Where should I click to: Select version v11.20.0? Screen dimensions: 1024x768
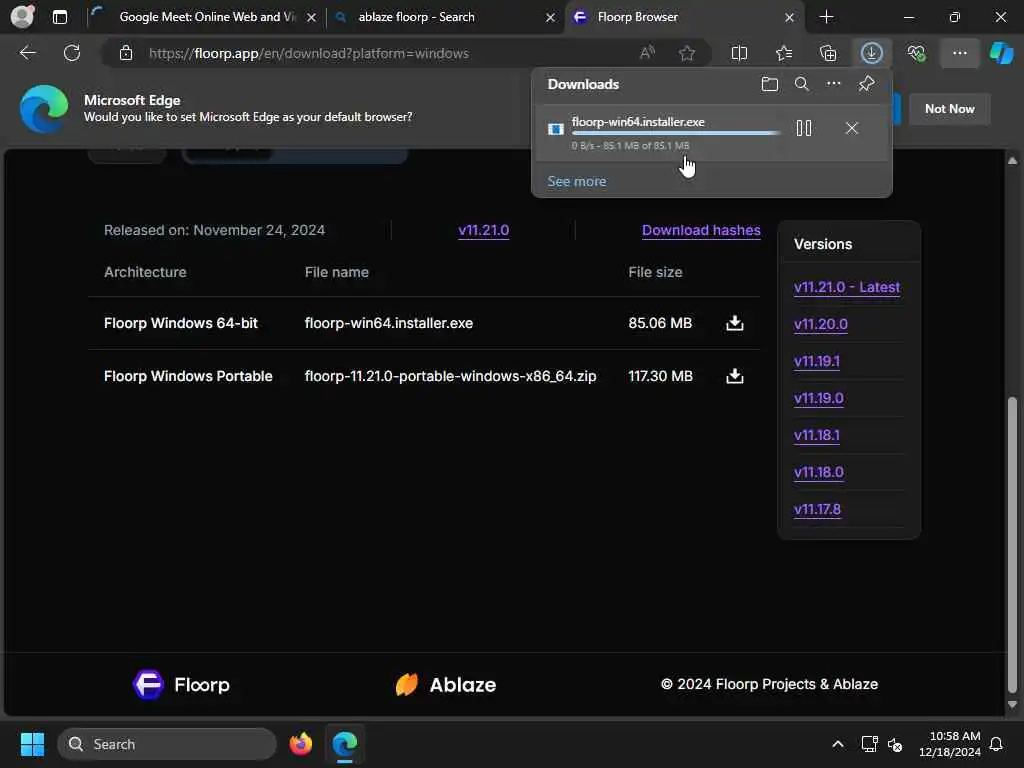pos(820,325)
